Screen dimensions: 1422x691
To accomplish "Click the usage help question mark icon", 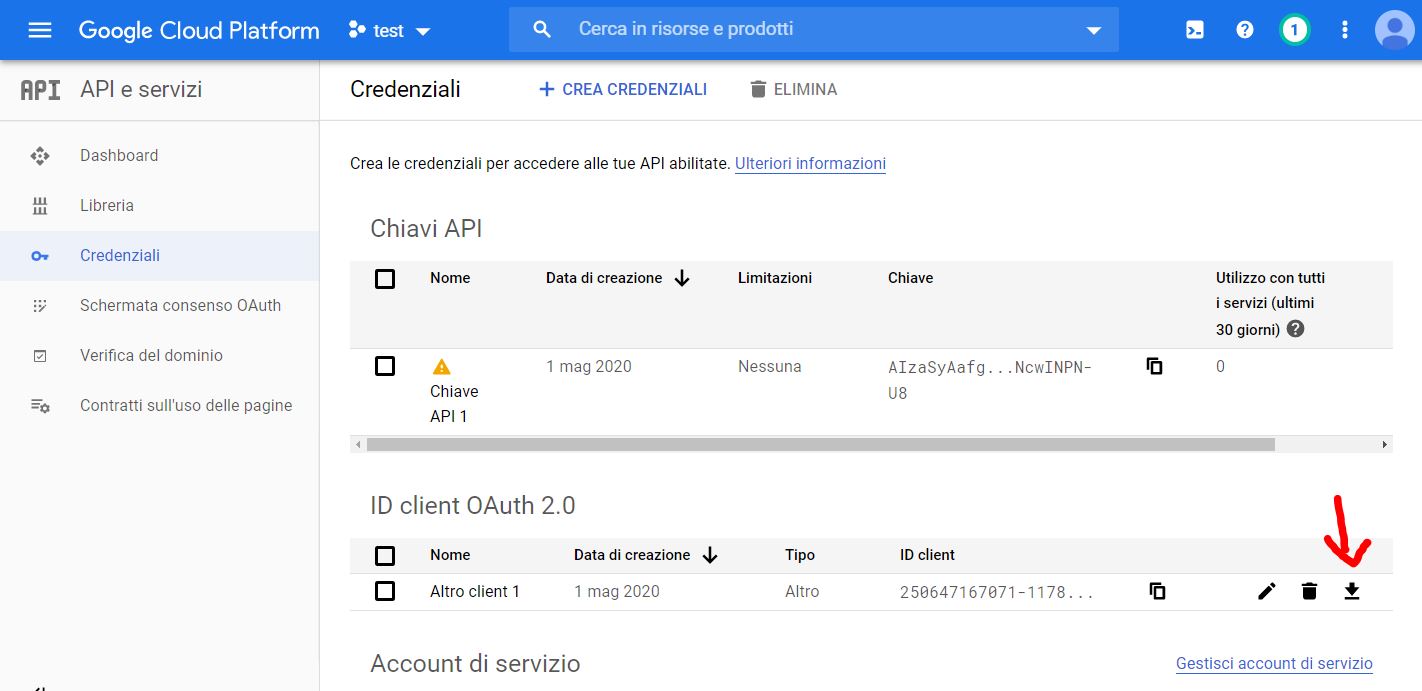I will (1295, 328).
